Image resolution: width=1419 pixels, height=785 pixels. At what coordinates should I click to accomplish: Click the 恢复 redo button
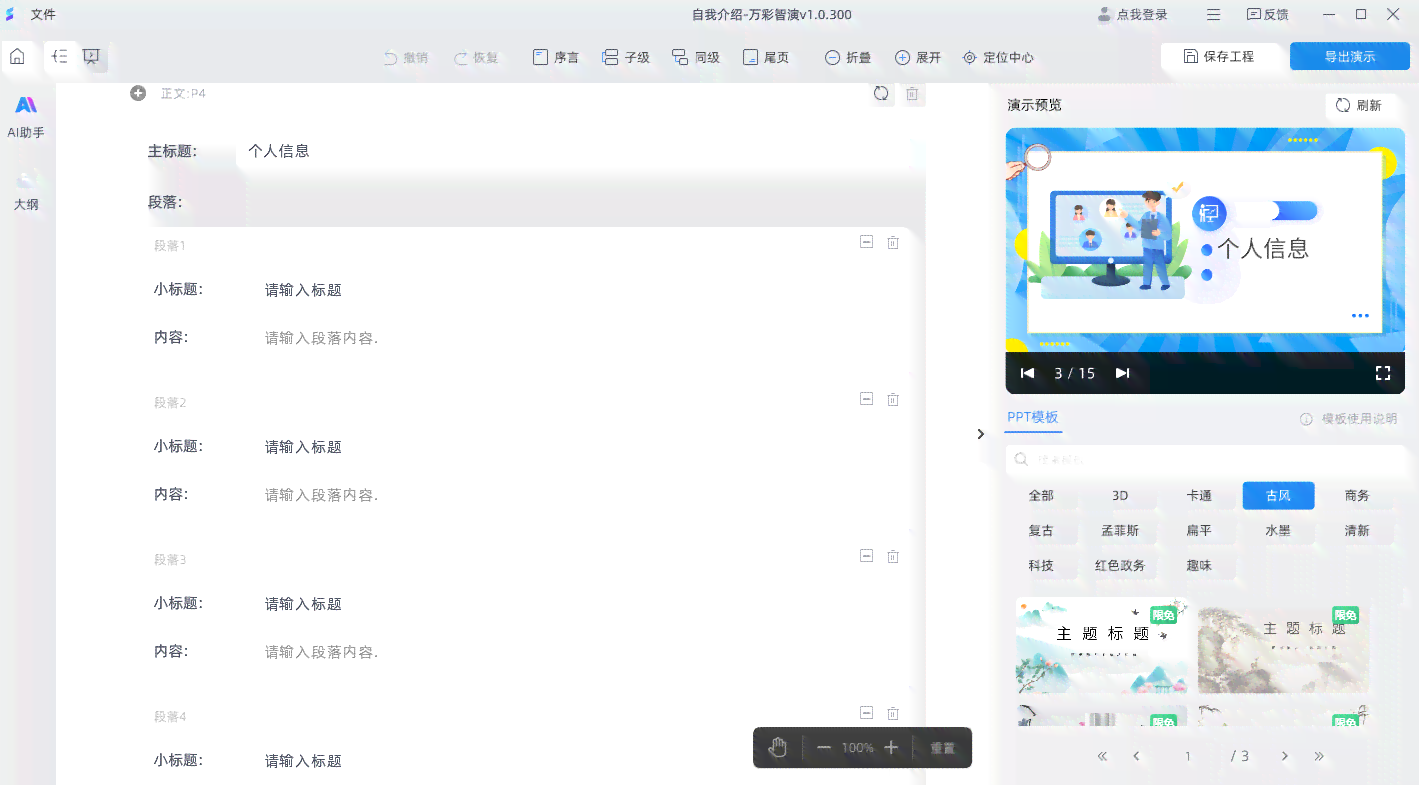coord(476,58)
